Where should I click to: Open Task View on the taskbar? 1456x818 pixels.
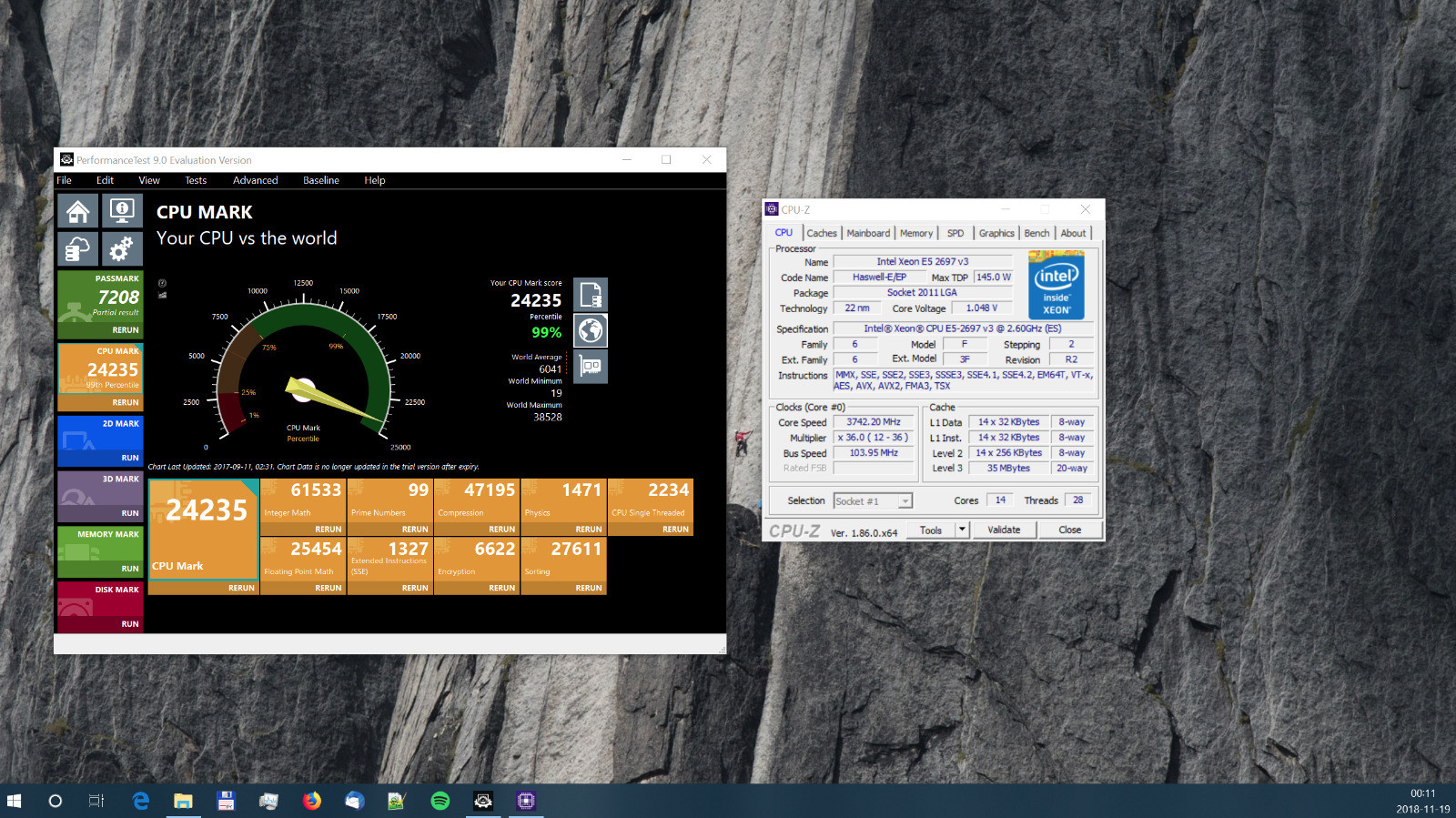click(x=96, y=801)
